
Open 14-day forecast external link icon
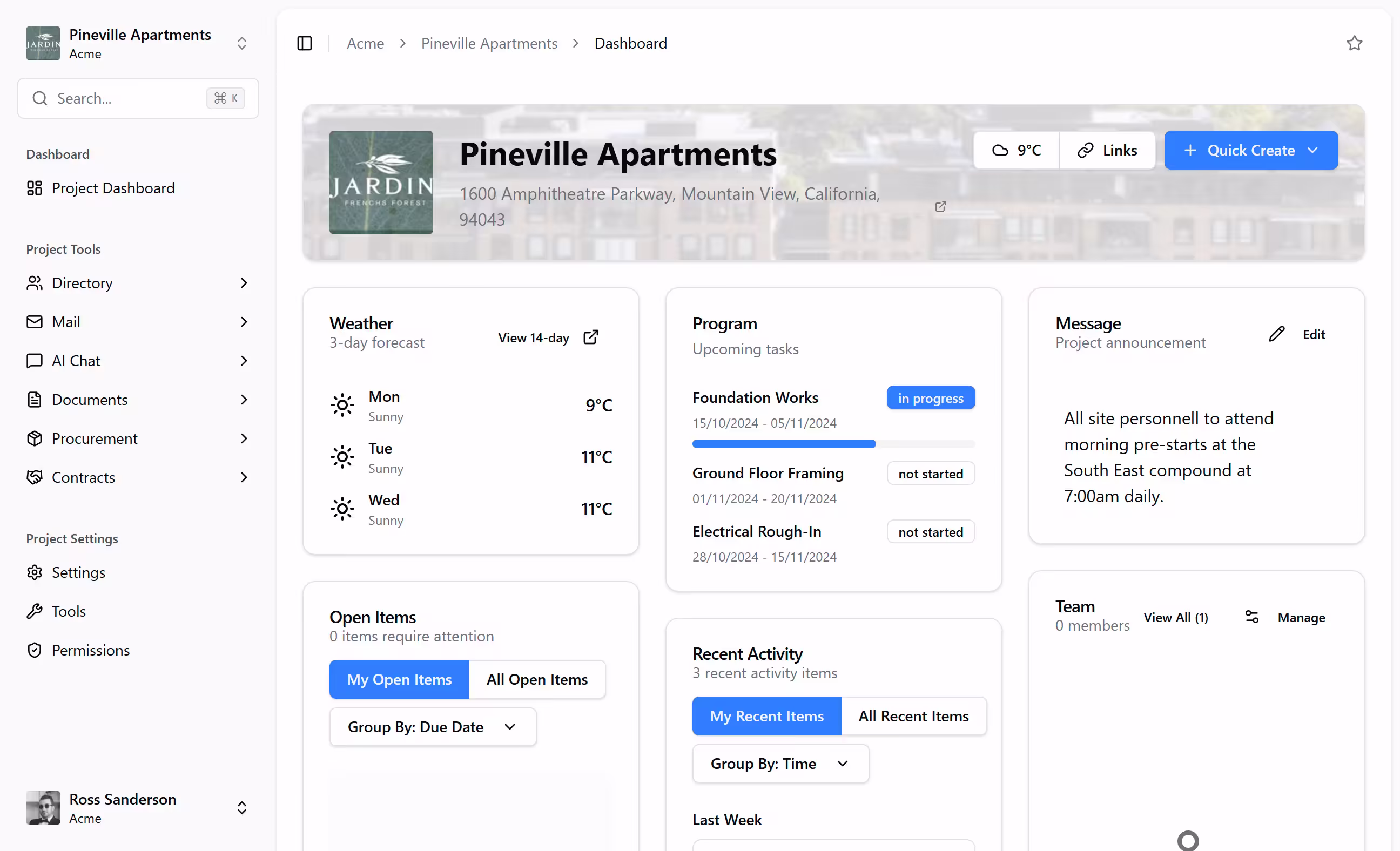click(x=591, y=337)
